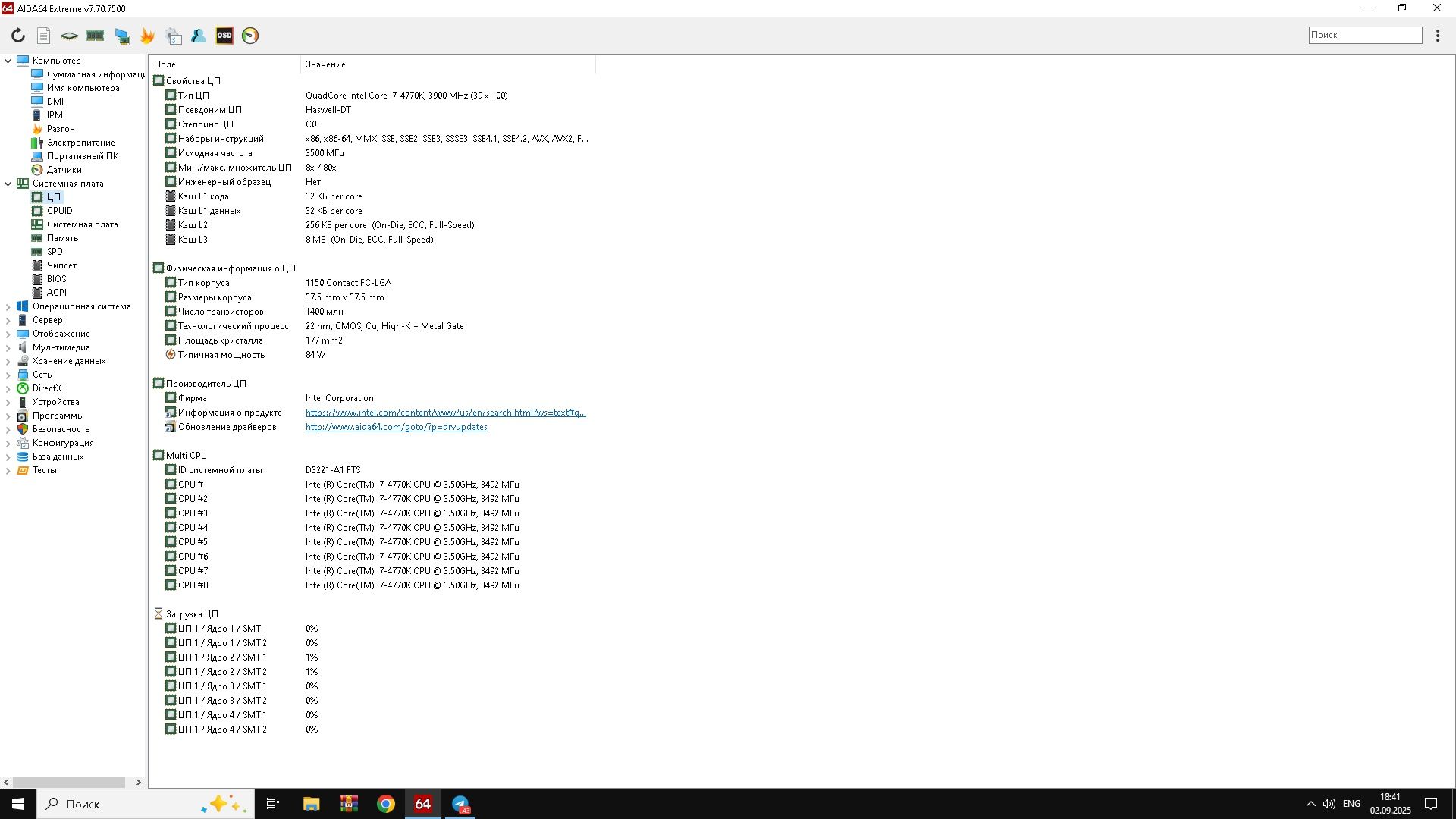Screen dimensions: 1456x819
Task: Open Telegram from the taskbar
Action: tap(460, 804)
